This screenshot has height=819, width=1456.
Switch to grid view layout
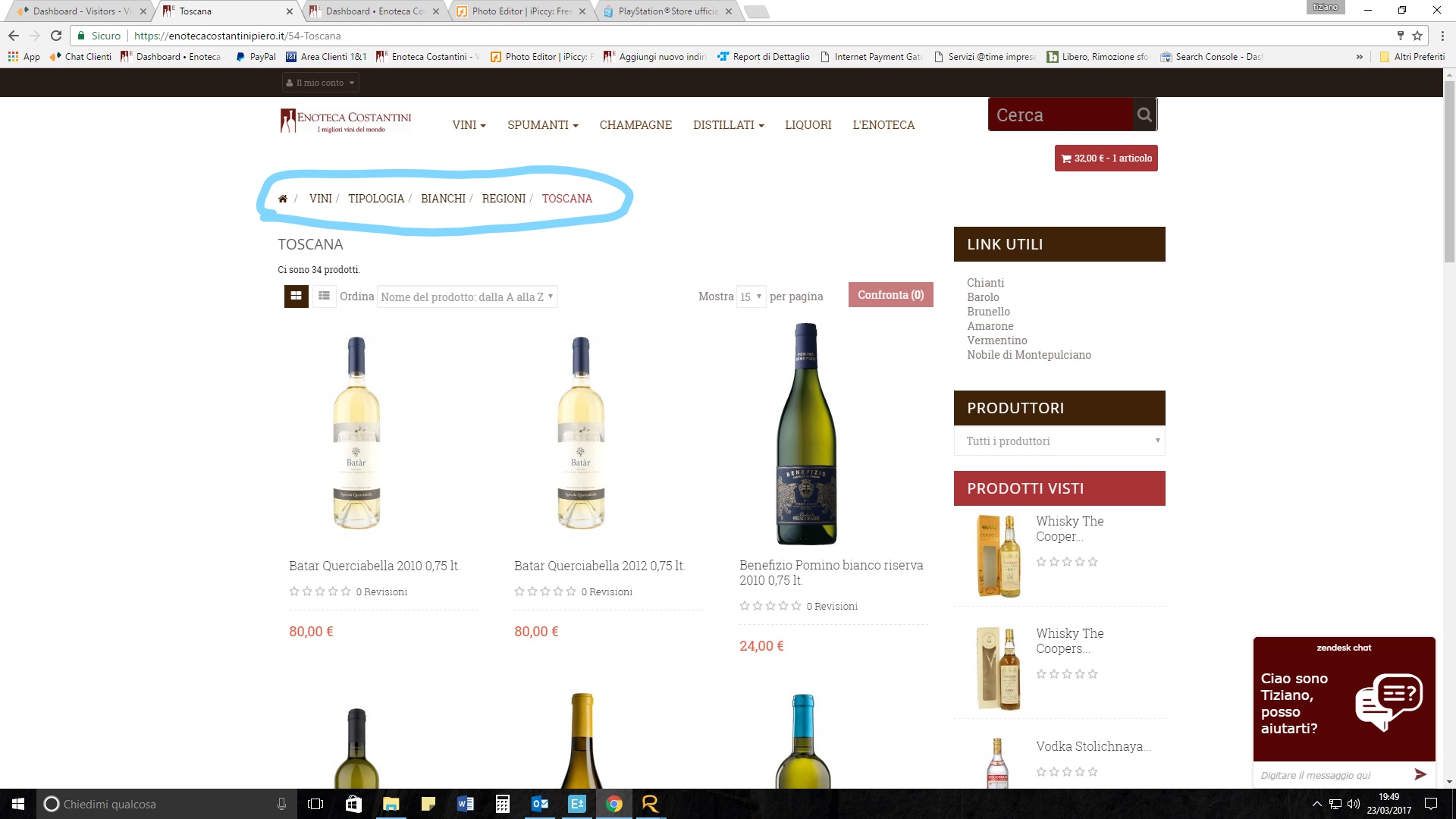[296, 296]
